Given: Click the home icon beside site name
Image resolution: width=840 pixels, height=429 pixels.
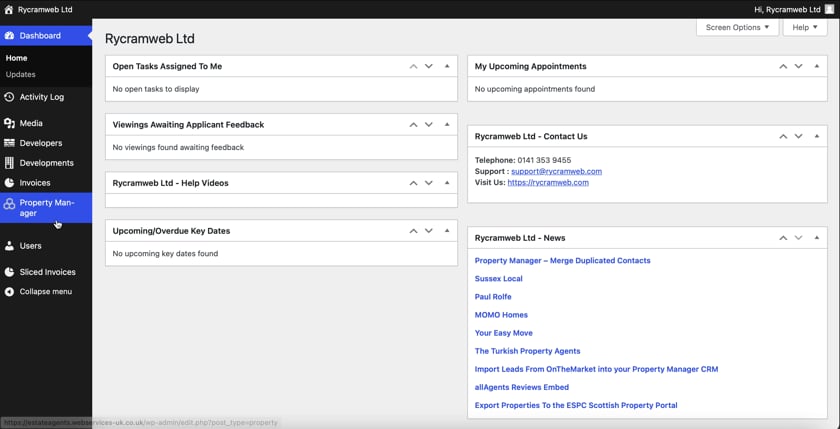Looking at the screenshot, I should (8, 9).
